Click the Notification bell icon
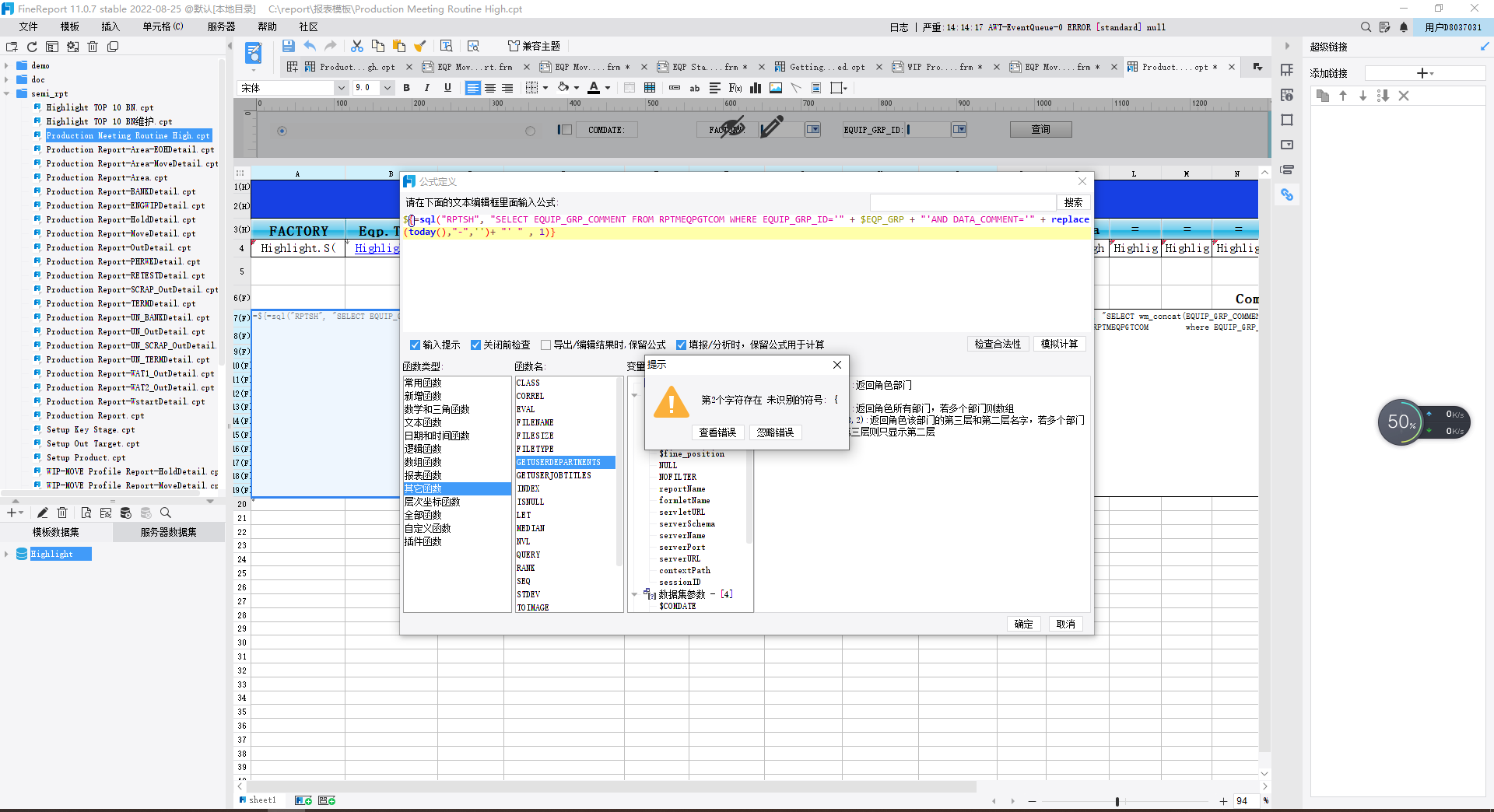The image size is (1494, 812). (1404, 27)
